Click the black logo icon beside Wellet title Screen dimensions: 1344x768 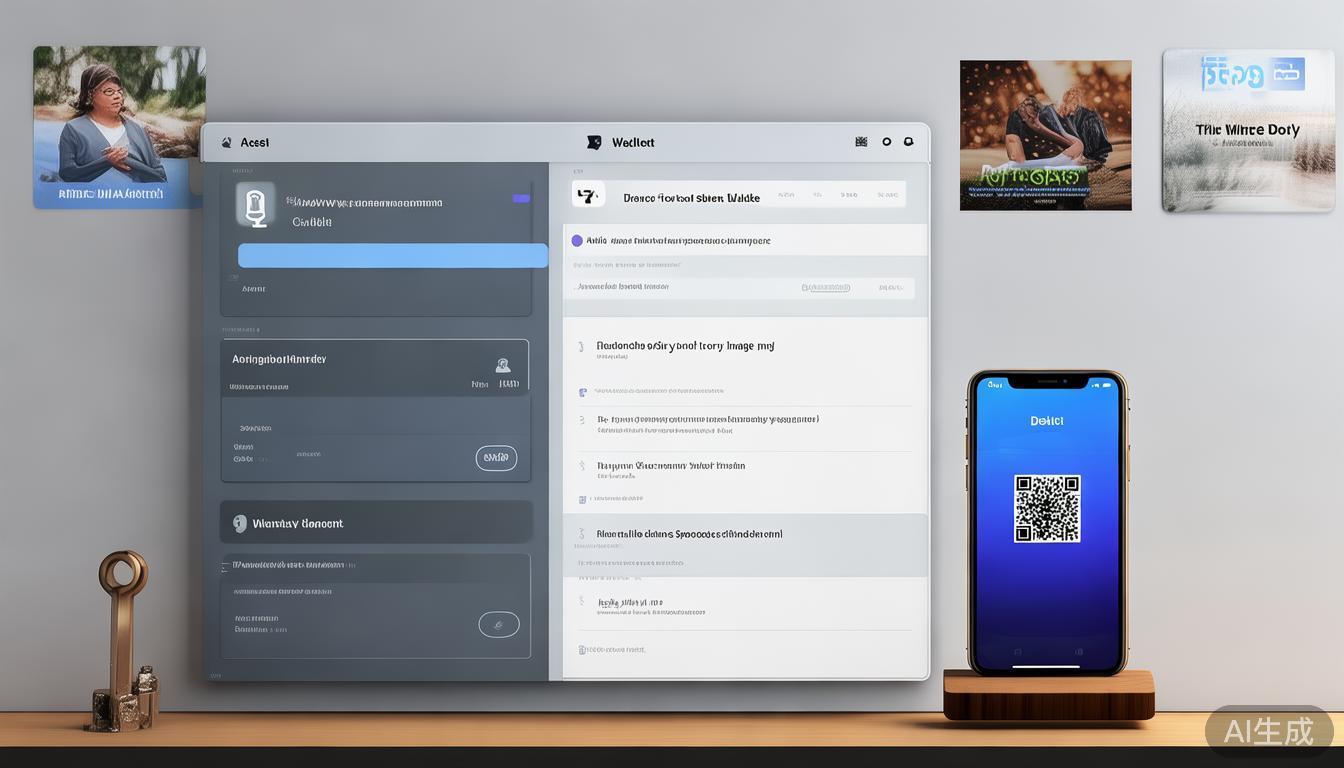tap(594, 142)
